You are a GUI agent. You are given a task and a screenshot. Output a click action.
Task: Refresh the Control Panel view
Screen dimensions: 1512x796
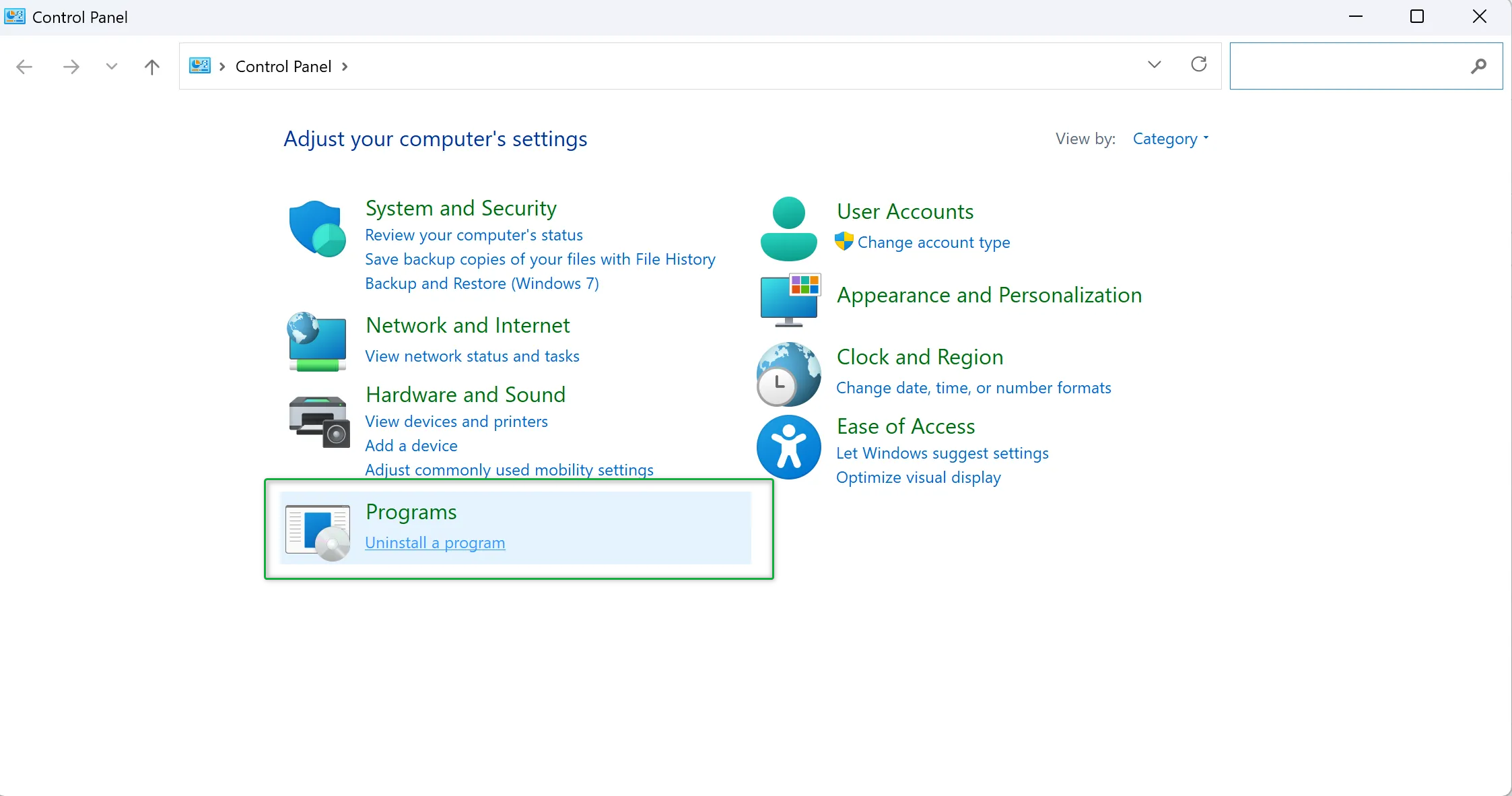coord(1199,65)
